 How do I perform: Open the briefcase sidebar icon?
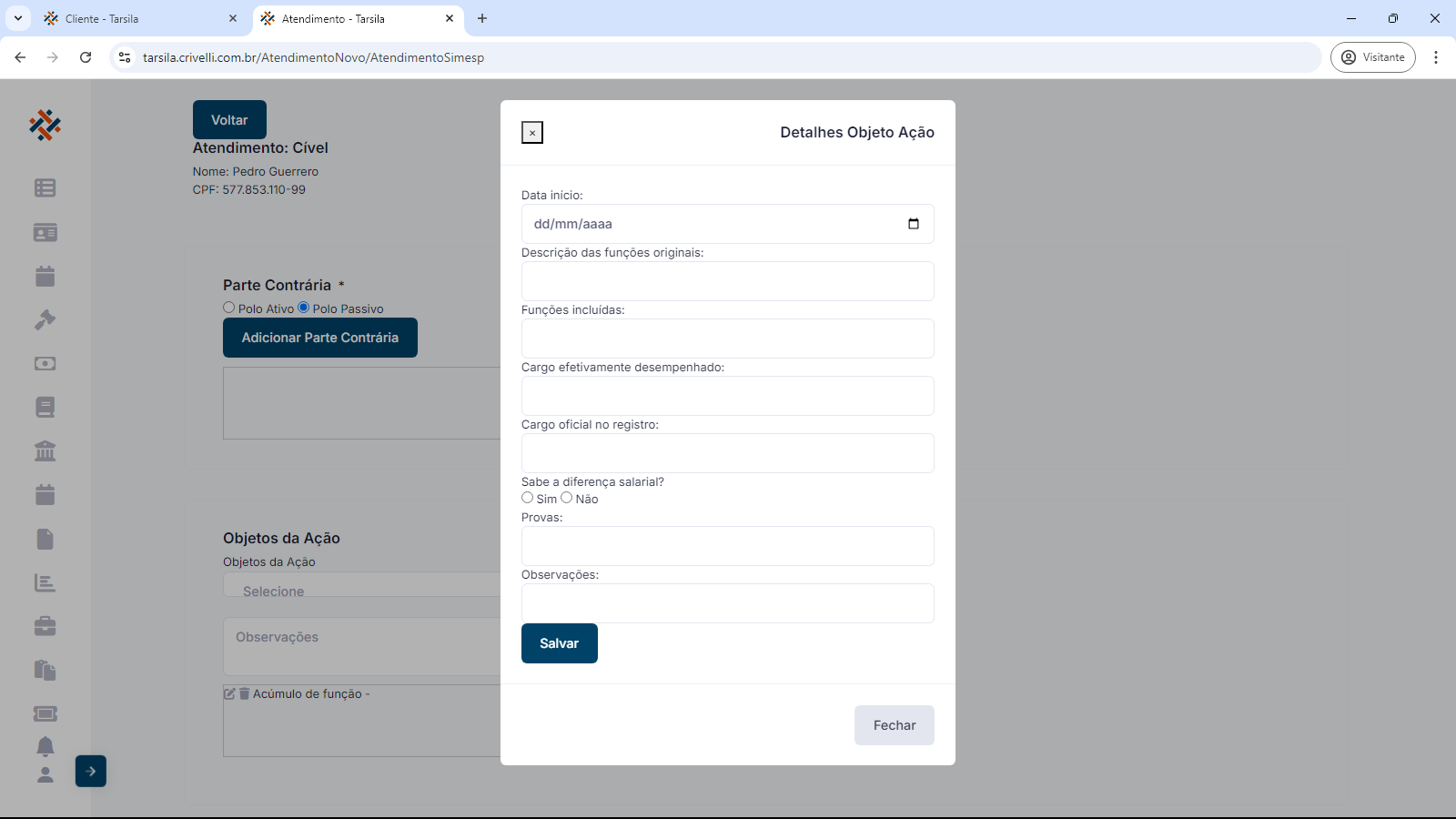pos(45,626)
